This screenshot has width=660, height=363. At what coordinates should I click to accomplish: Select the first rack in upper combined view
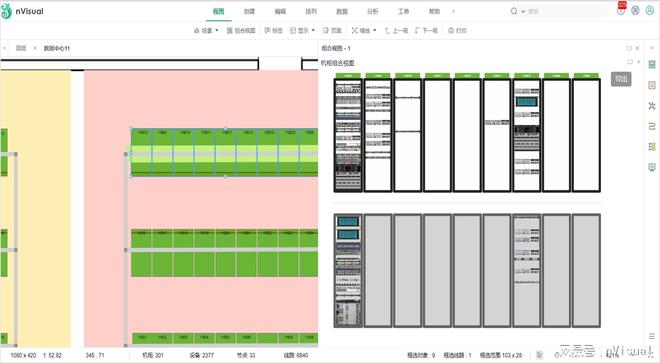coord(348,135)
